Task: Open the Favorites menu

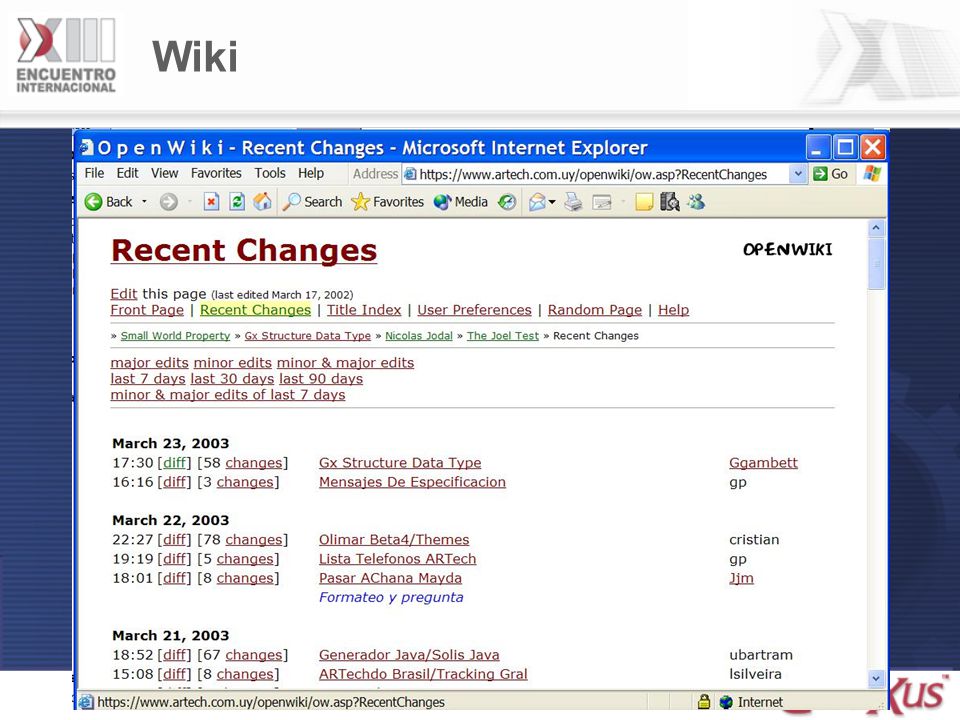Action: pos(216,173)
